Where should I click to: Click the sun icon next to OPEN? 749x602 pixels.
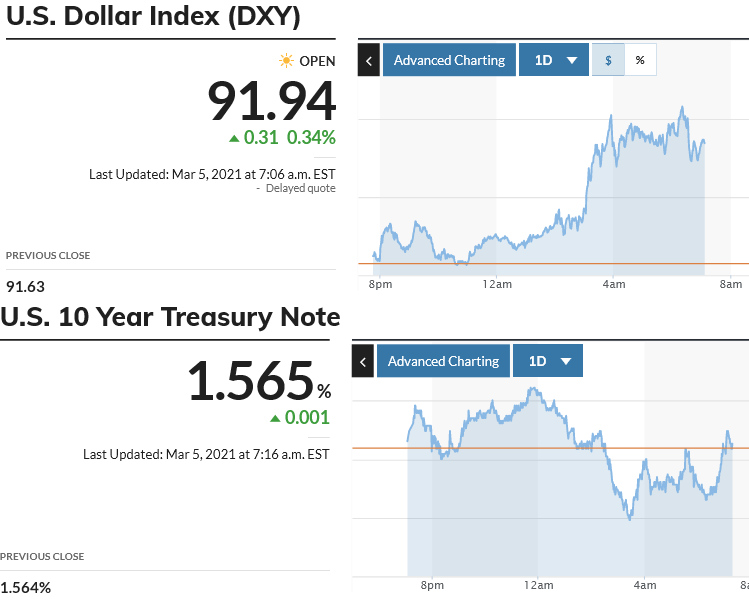coord(287,61)
